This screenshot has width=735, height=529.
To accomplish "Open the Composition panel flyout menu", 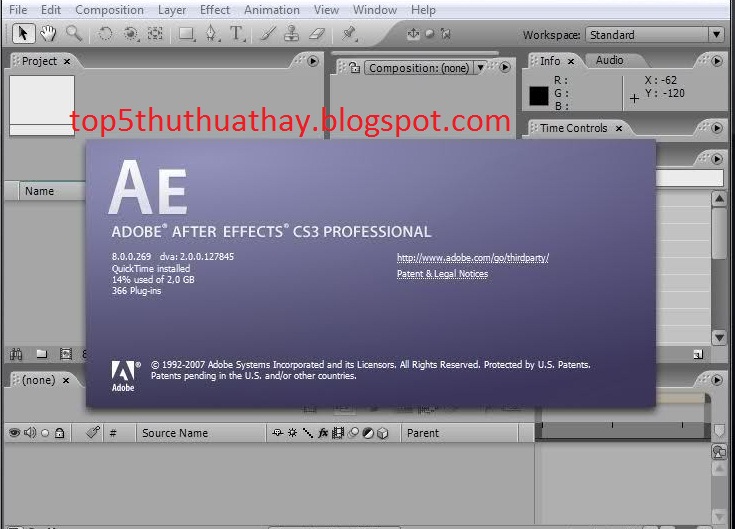I will pyautogui.click(x=505, y=67).
